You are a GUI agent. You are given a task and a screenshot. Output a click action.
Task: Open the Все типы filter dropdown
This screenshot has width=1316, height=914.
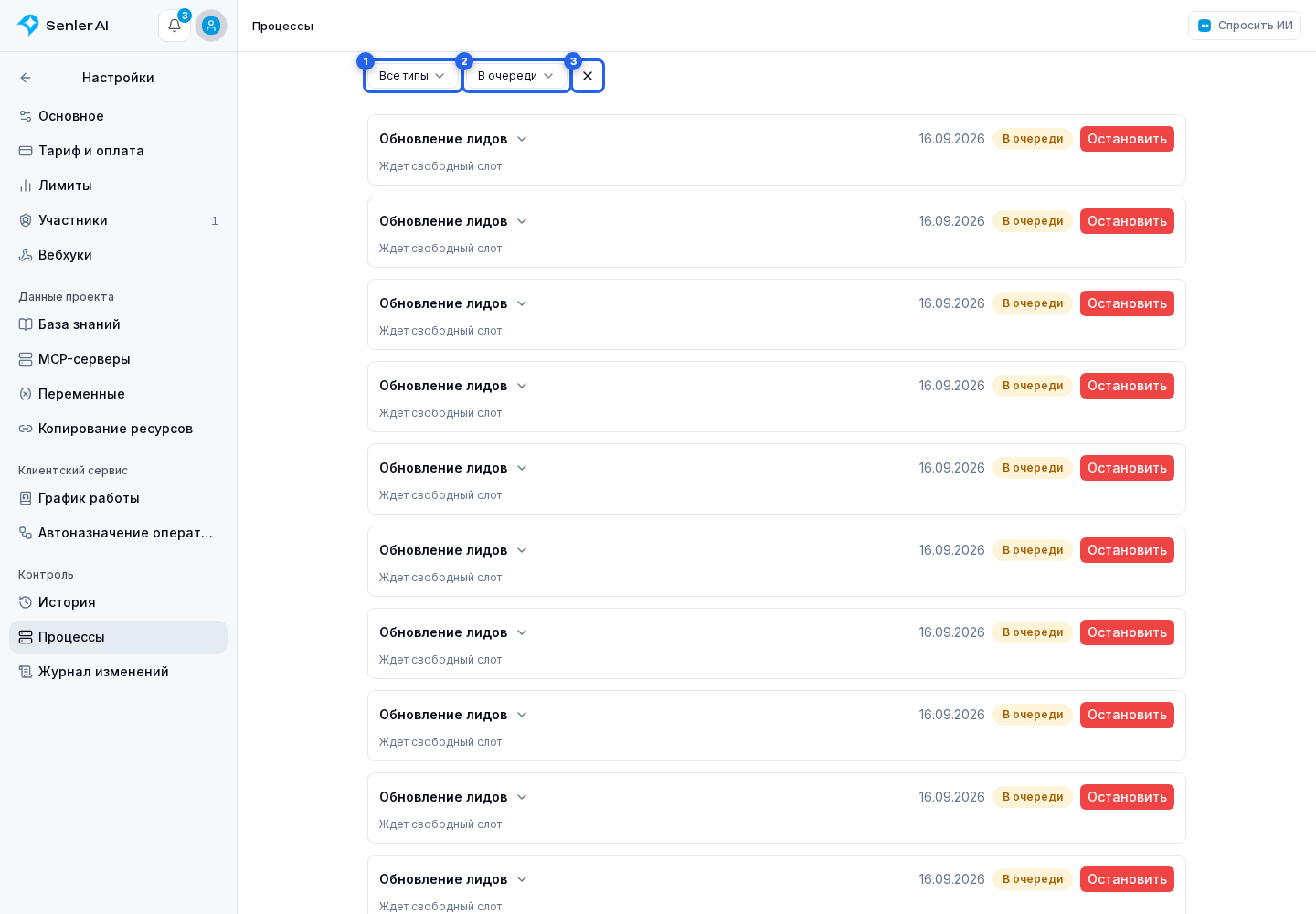coord(412,76)
